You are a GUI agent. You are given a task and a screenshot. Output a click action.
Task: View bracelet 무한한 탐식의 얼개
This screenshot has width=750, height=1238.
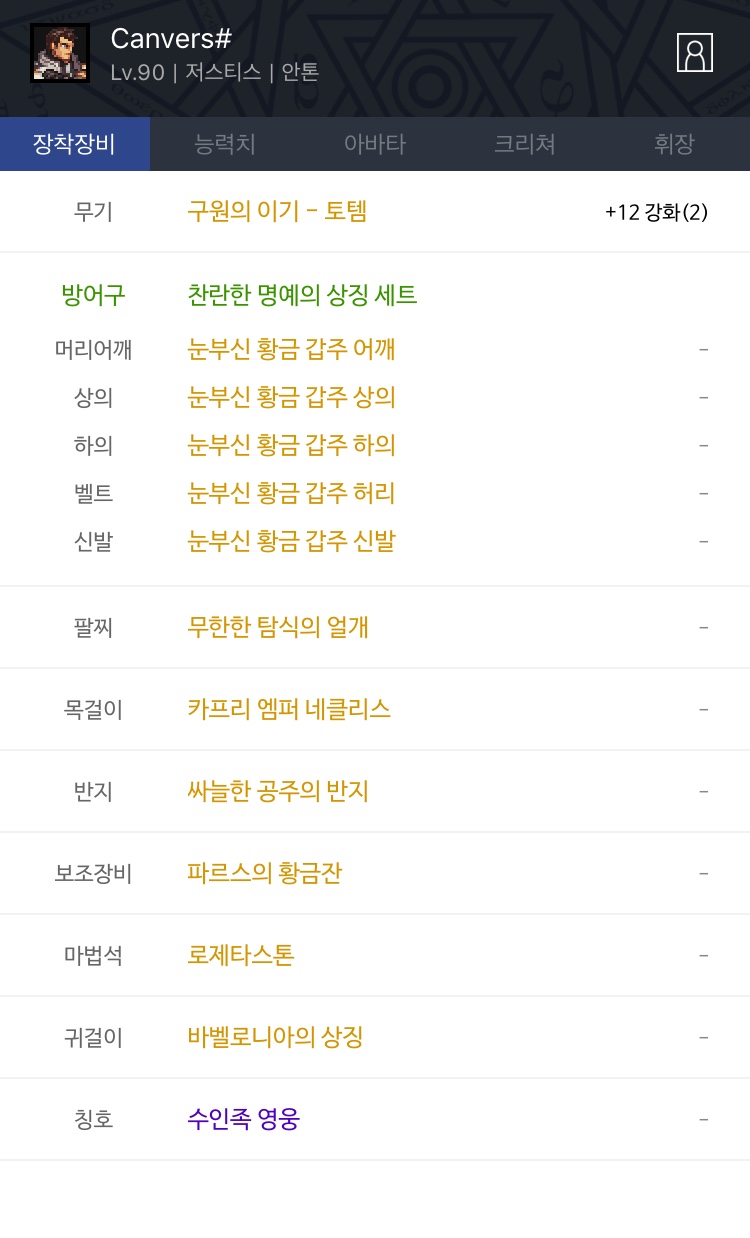(x=278, y=627)
